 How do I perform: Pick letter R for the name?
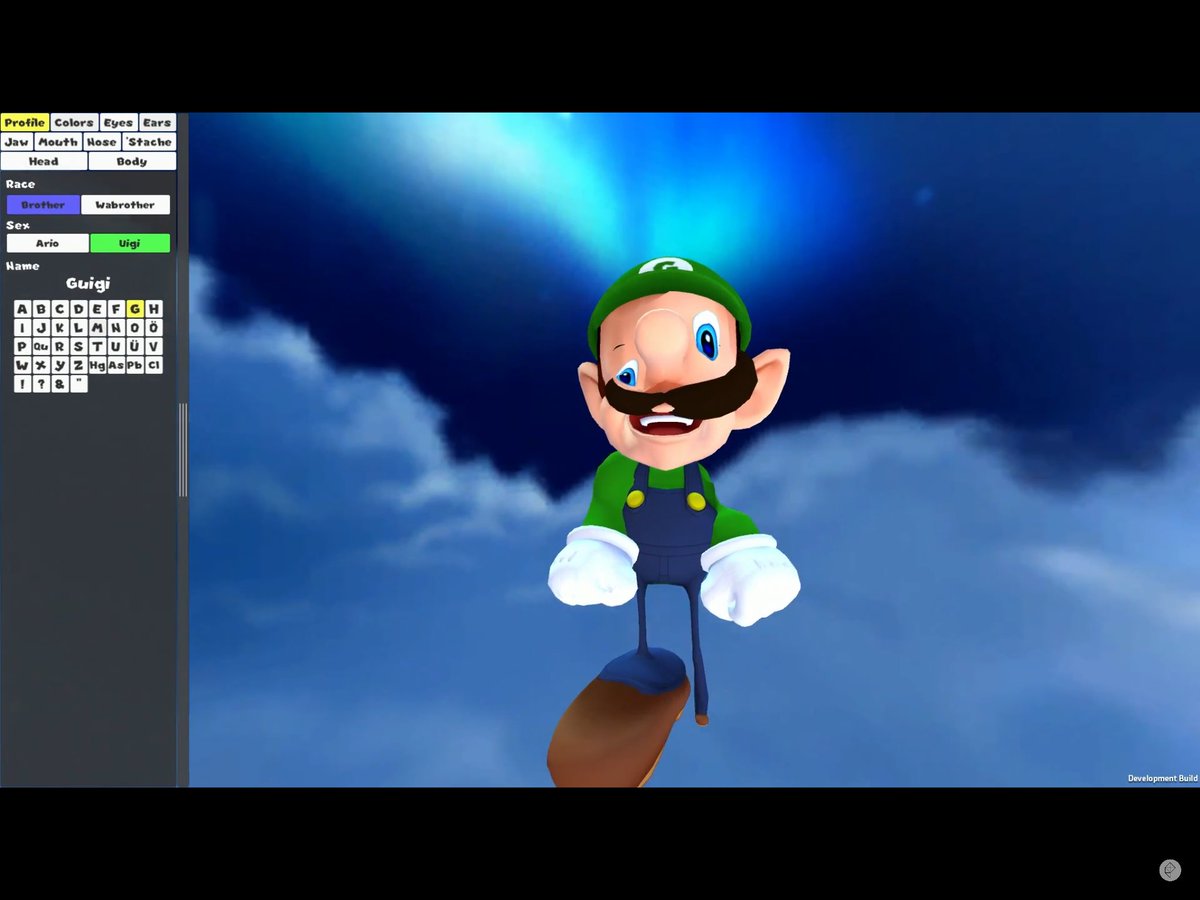(x=60, y=347)
